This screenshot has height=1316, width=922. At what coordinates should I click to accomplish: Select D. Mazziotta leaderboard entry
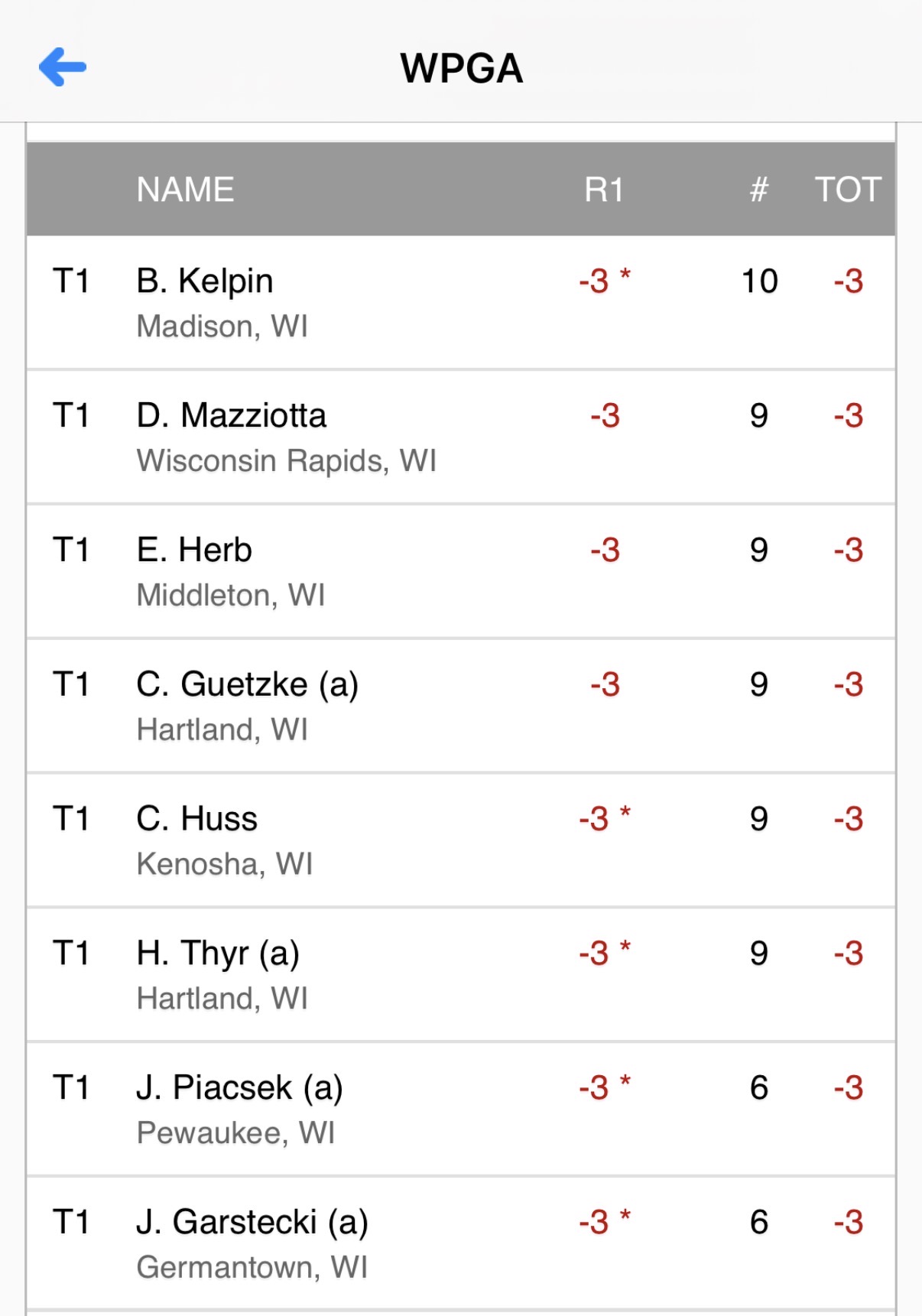pos(461,437)
